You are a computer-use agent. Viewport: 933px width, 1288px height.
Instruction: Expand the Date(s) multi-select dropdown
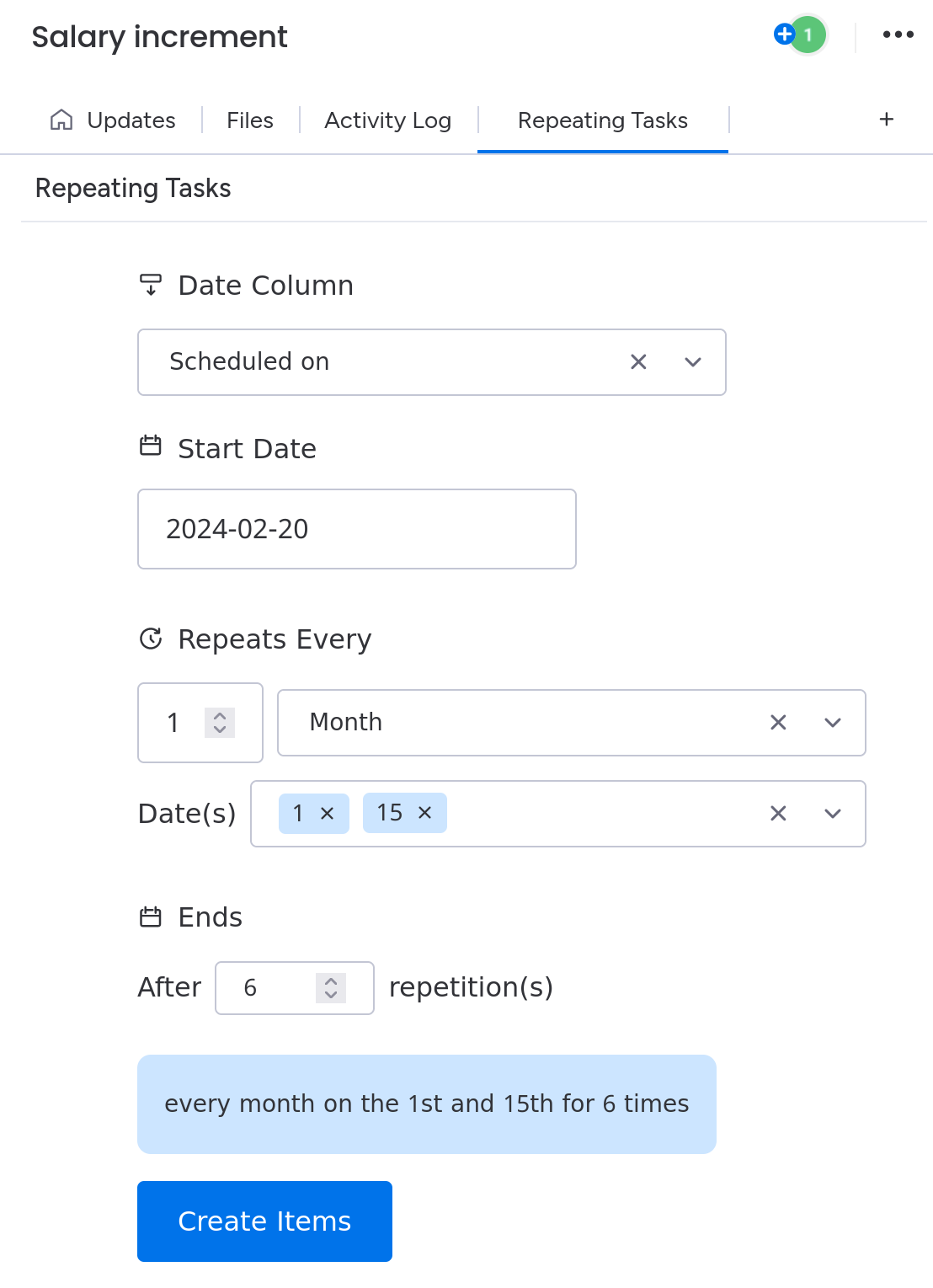833,814
